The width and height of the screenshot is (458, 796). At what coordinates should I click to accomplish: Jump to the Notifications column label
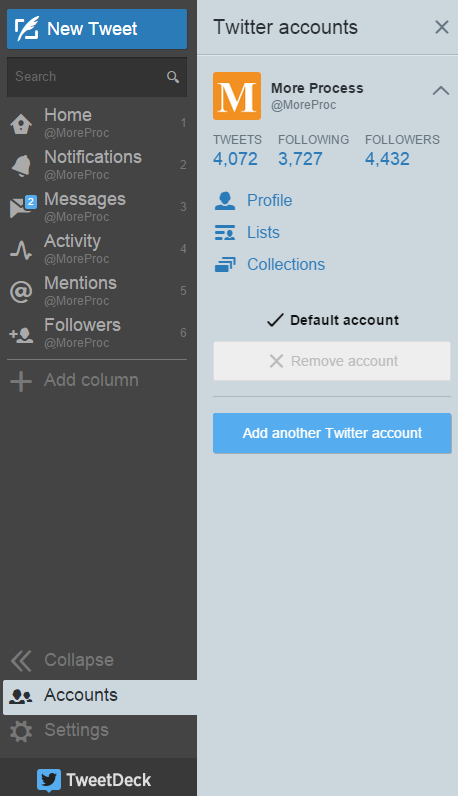tap(93, 157)
